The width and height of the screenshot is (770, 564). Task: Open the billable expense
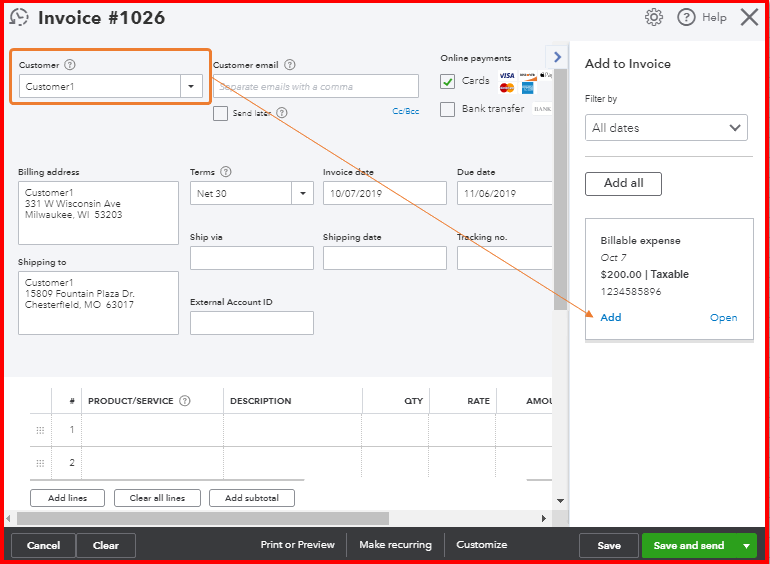pyautogui.click(x=723, y=317)
